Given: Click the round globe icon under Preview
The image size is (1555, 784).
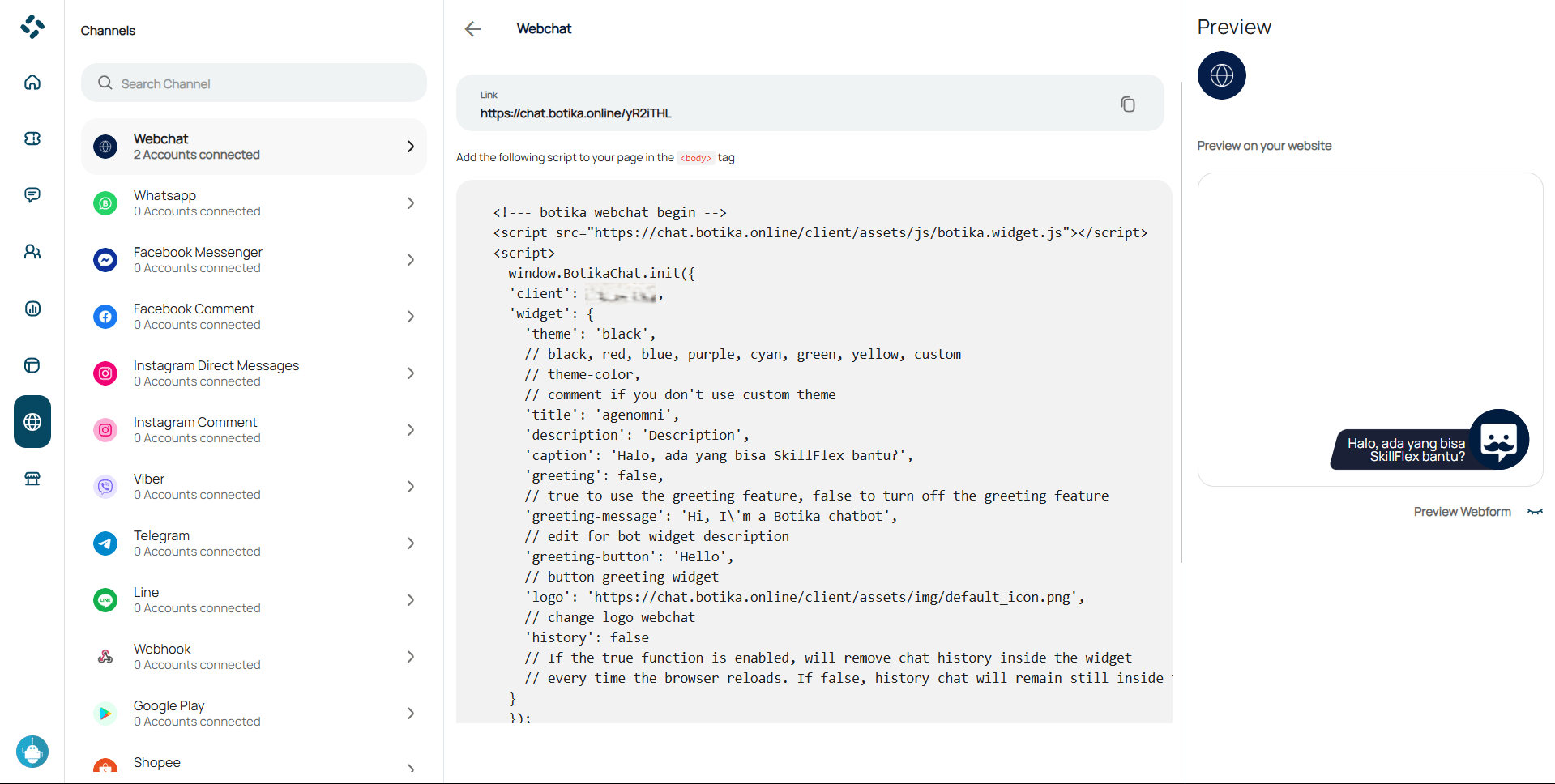Looking at the screenshot, I should tap(1222, 75).
